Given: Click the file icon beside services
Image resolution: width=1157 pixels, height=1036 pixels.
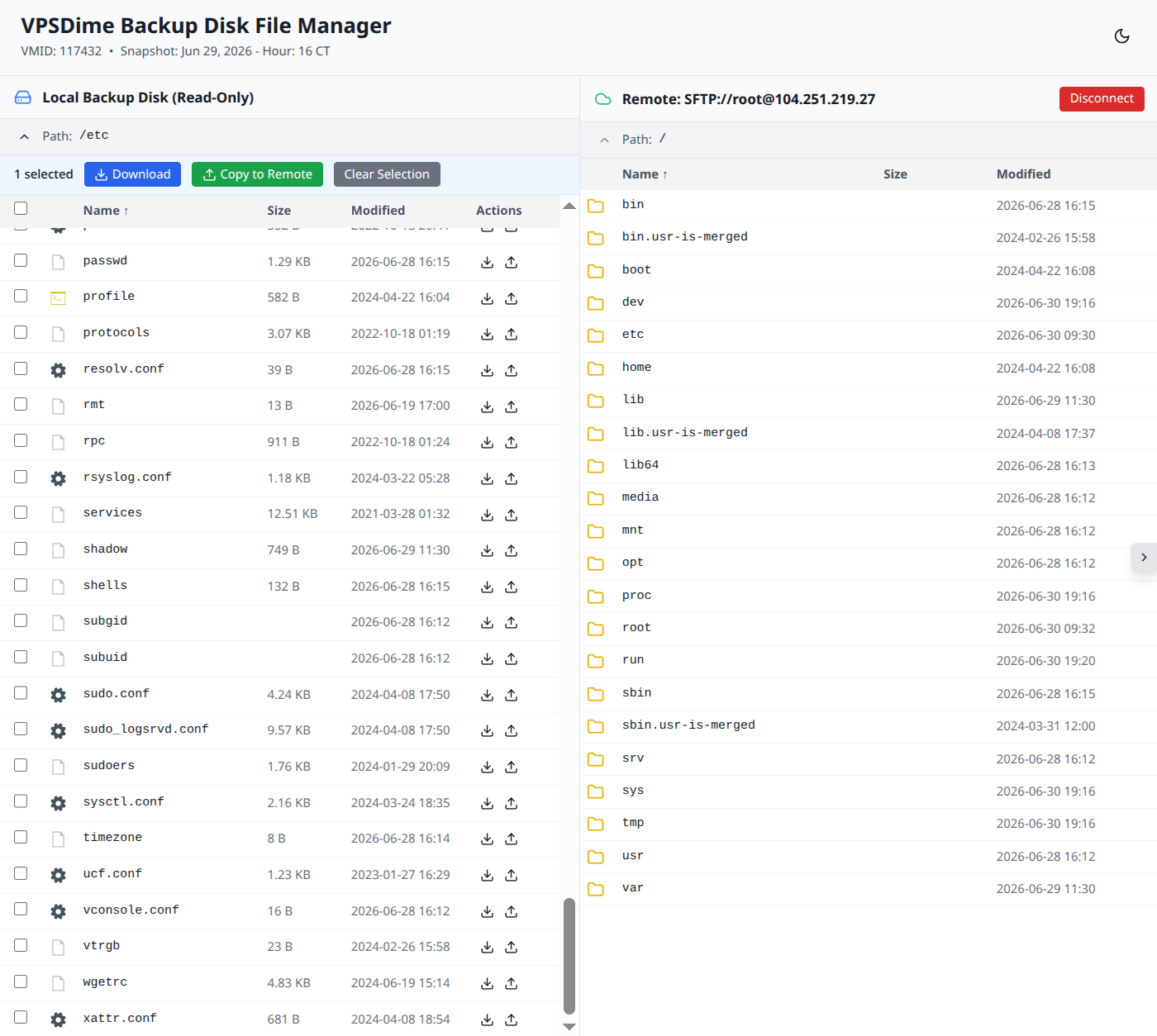Looking at the screenshot, I should coord(58,515).
